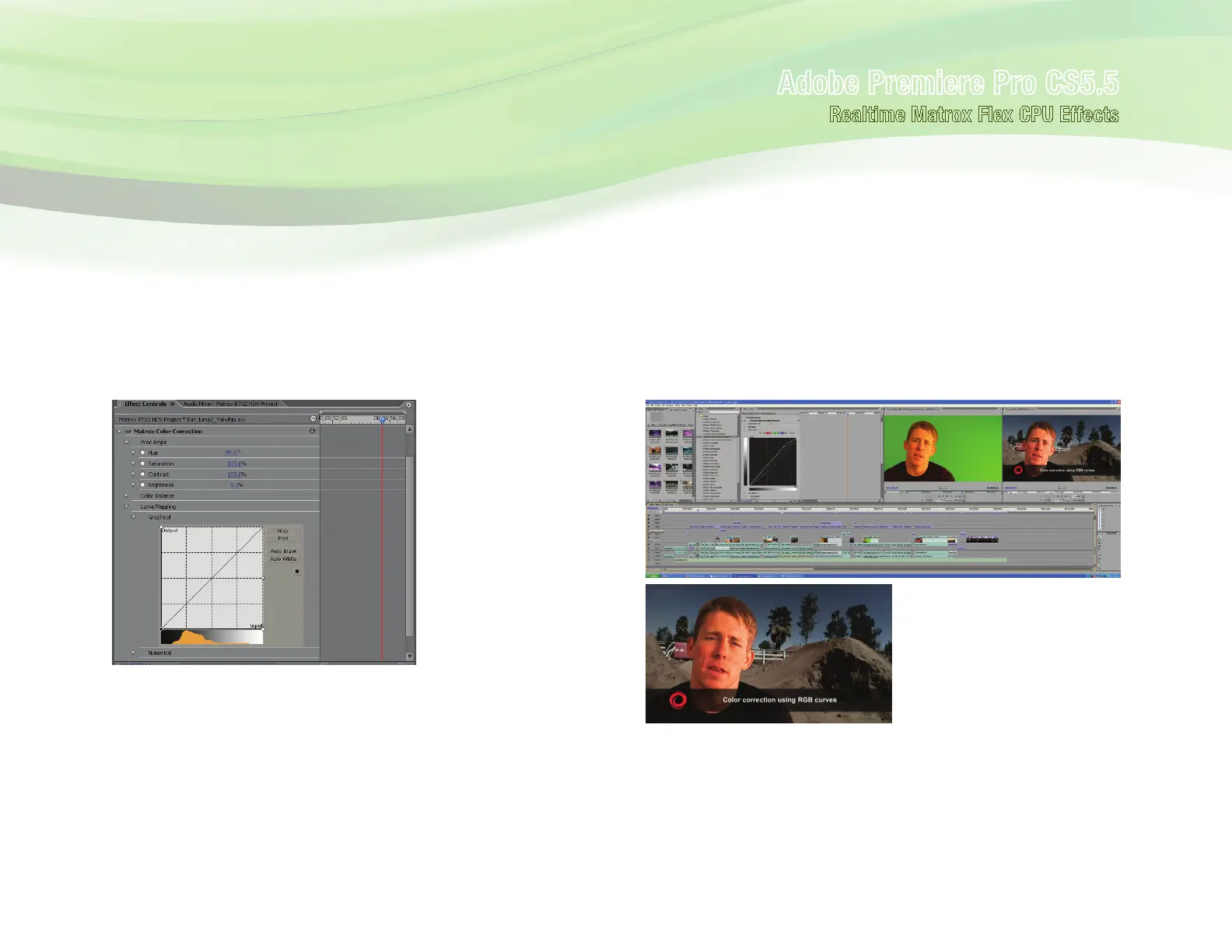Toggle animation stopwatch for Brightness
Image resolution: width=1232 pixels, height=952 pixels.
point(142,485)
